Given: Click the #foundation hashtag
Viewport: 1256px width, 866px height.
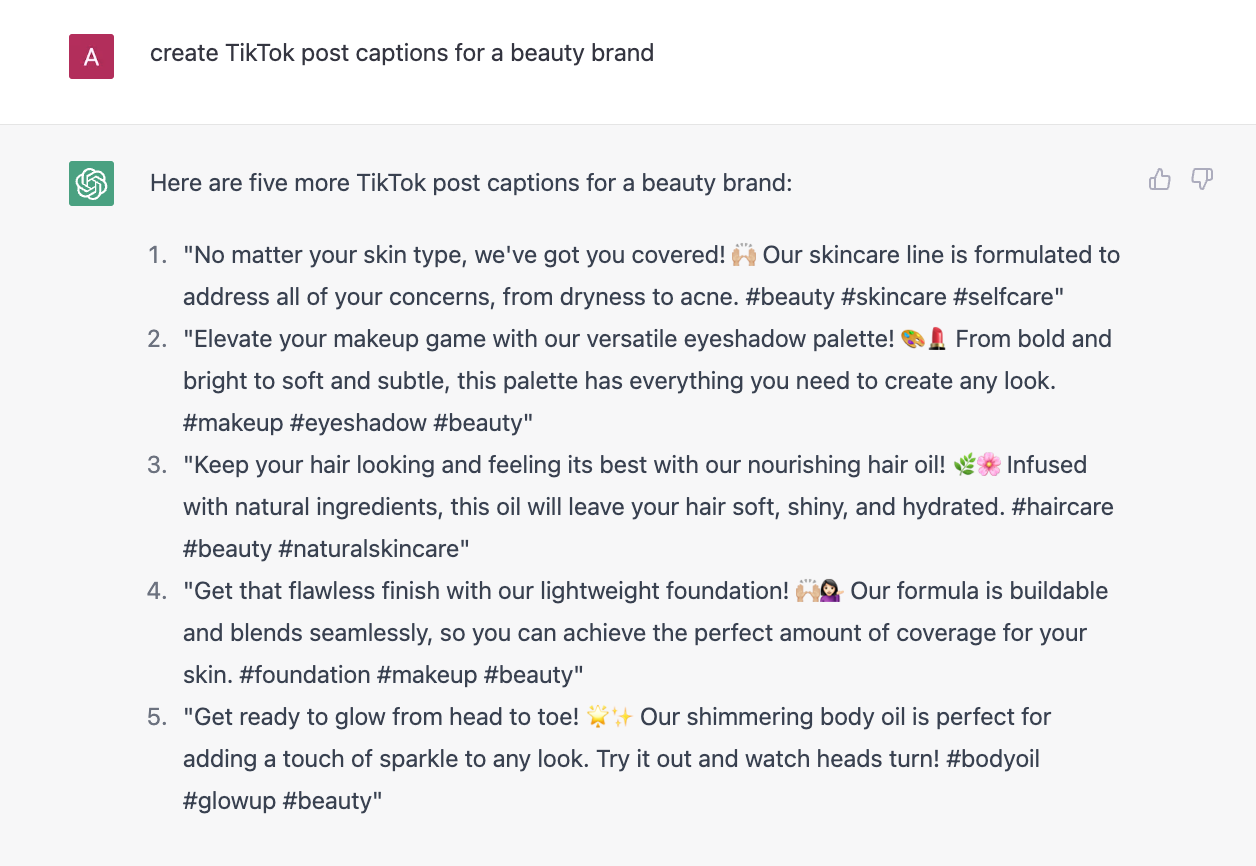Looking at the screenshot, I should pos(305,675).
